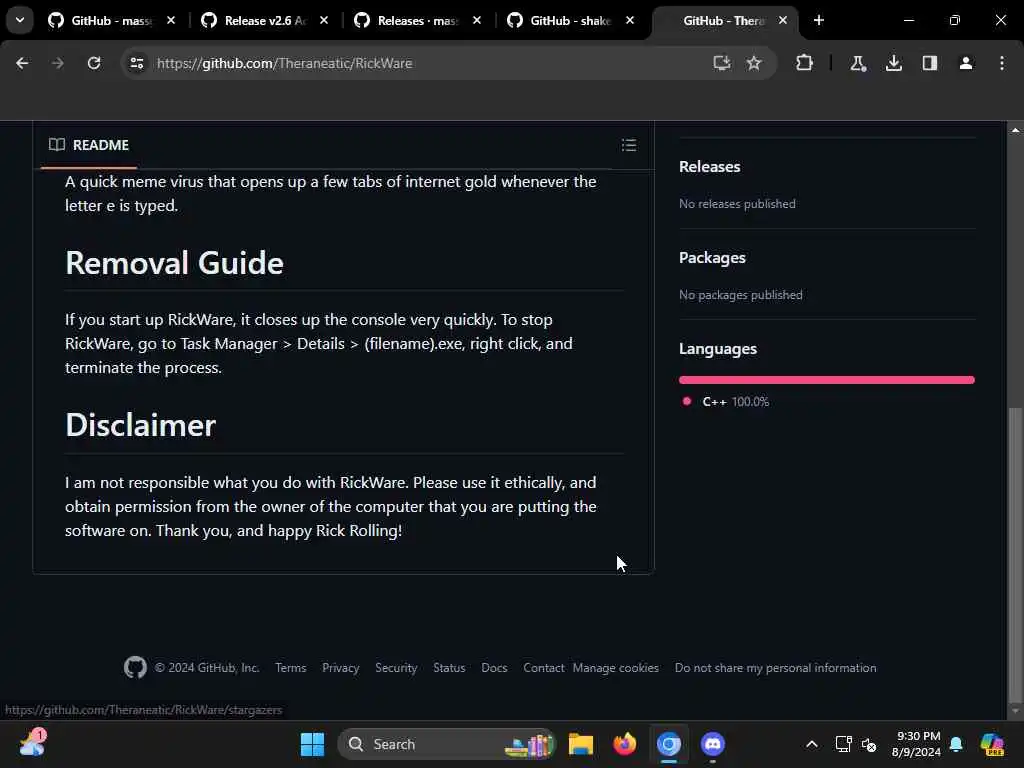Close the 'Release v2.6' tab
Viewport: 1024px width, 768px height.
tap(324, 20)
